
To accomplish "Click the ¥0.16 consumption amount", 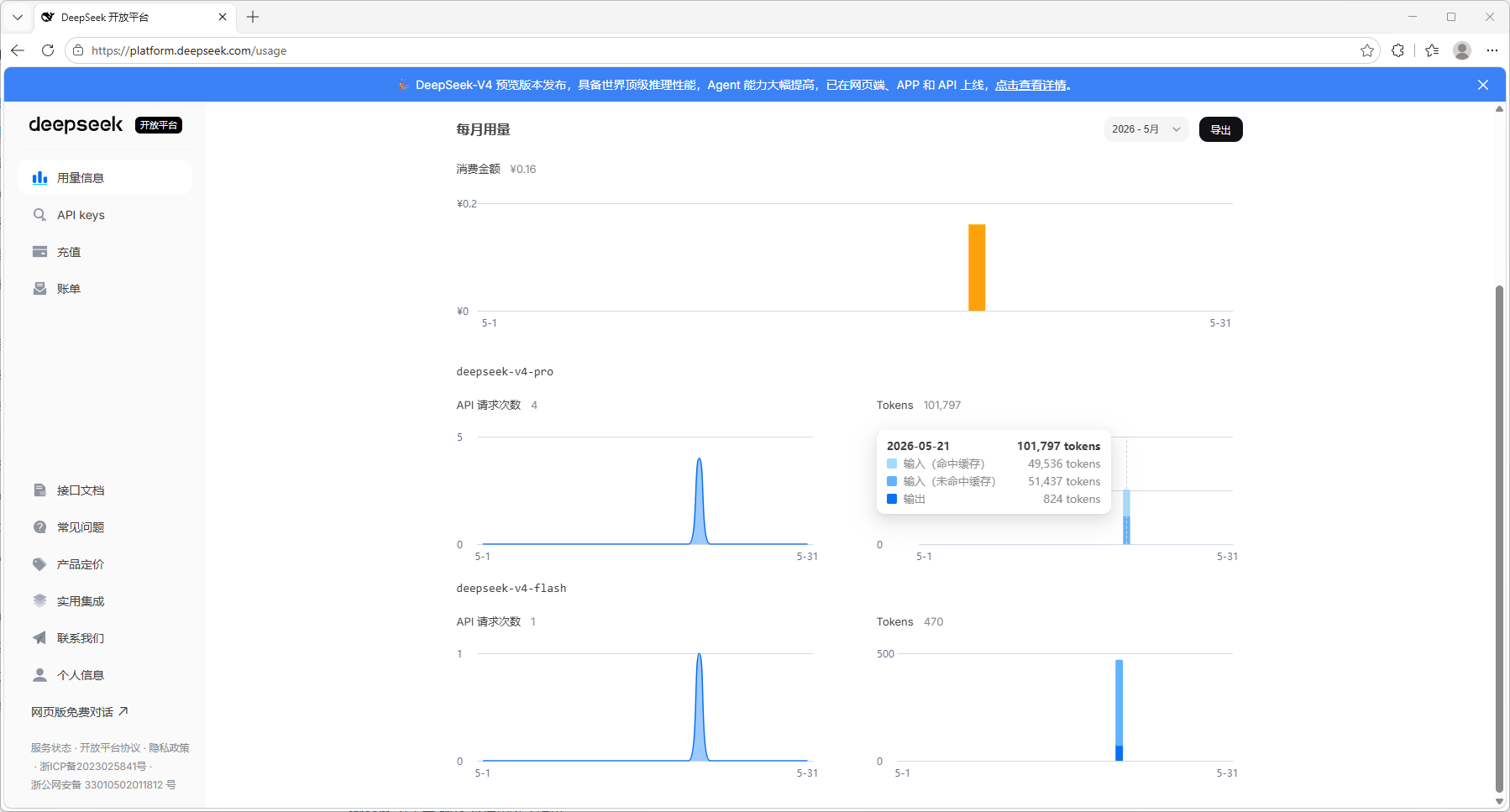I will pyautogui.click(x=523, y=169).
